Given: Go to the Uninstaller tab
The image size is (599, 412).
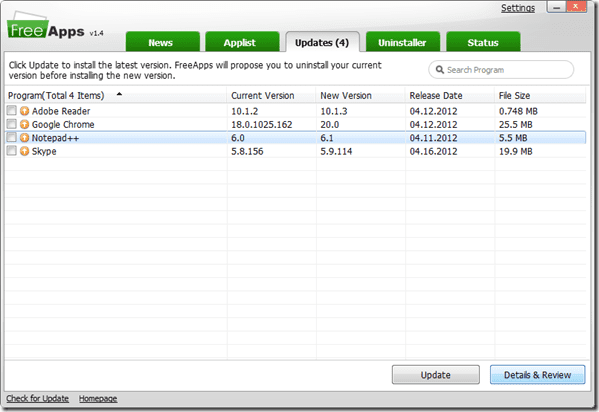Looking at the screenshot, I should click(403, 42).
